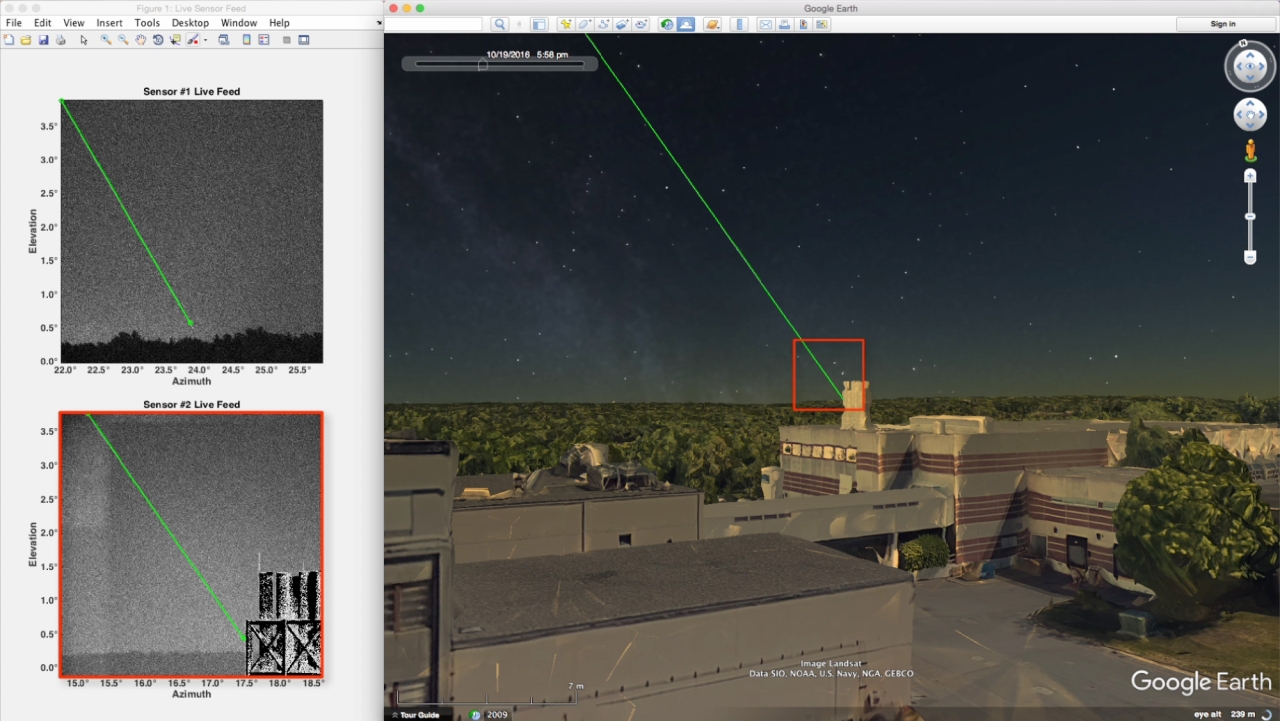Open file icon in MATLAB figure toolbar
The width and height of the screenshot is (1280, 721).
point(26,40)
